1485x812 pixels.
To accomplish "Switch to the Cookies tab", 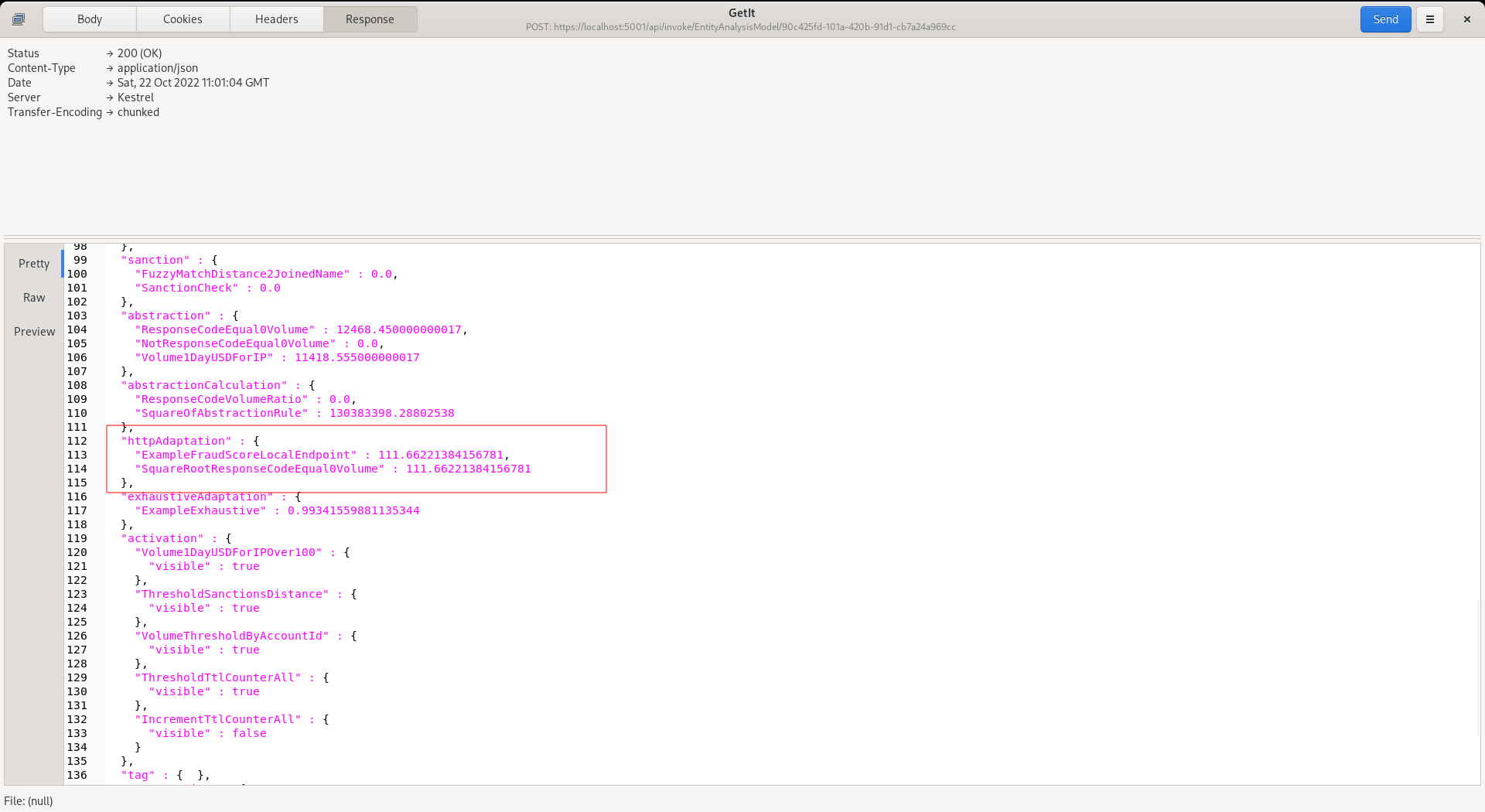I will pyautogui.click(x=183, y=19).
